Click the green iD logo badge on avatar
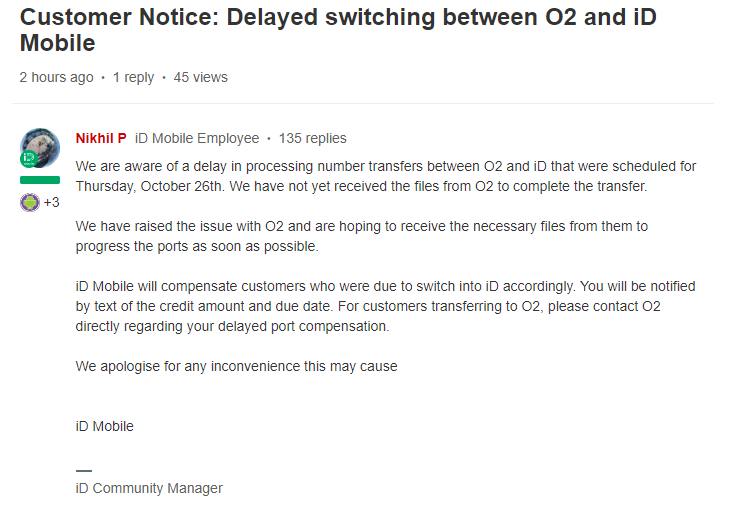Image resolution: width=730 pixels, height=509 pixels. point(29,159)
